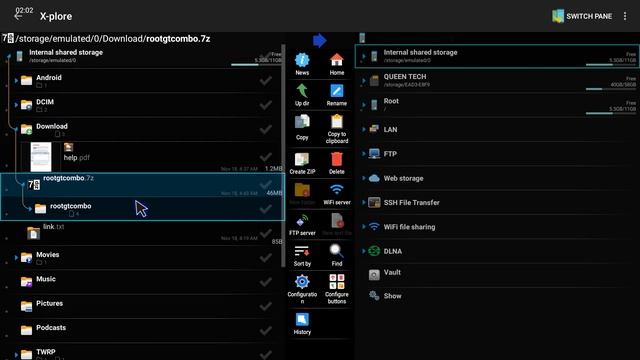Select Root in right pane
The height and width of the screenshot is (360, 640).
point(497,105)
